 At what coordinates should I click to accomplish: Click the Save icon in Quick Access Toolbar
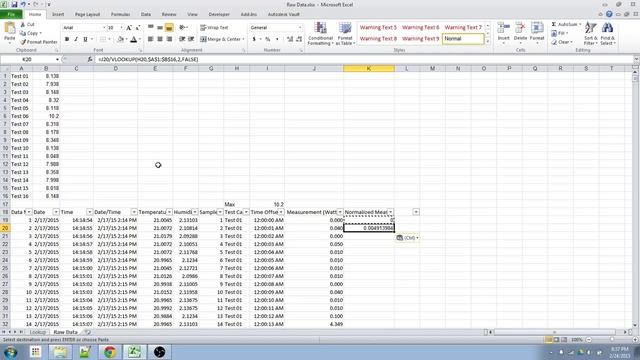pos(14,4)
